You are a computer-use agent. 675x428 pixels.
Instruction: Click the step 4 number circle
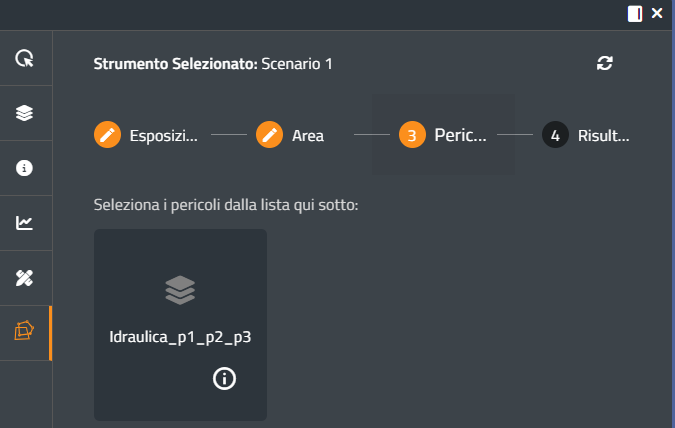pos(555,135)
